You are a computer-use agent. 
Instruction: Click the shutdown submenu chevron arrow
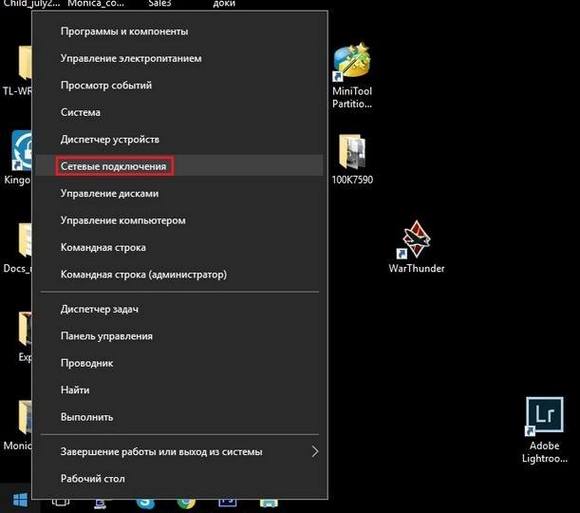pos(315,452)
